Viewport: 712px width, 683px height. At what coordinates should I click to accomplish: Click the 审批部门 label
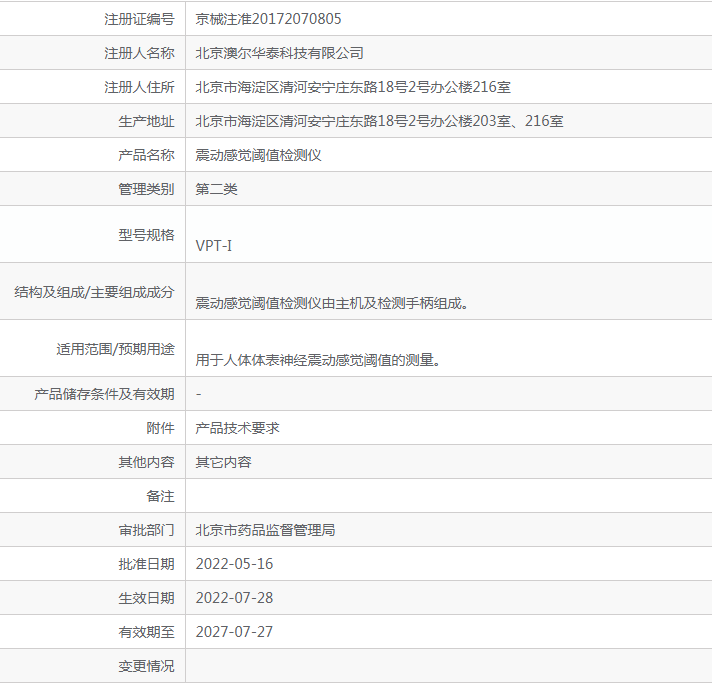tap(146, 530)
